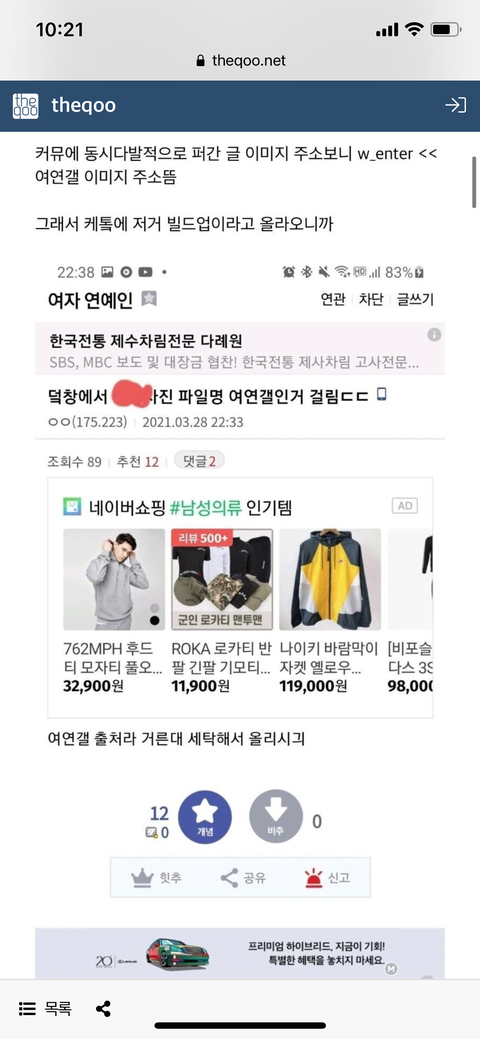Tap the 힛추 crown button
480x1039 pixels.
coord(156,878)
